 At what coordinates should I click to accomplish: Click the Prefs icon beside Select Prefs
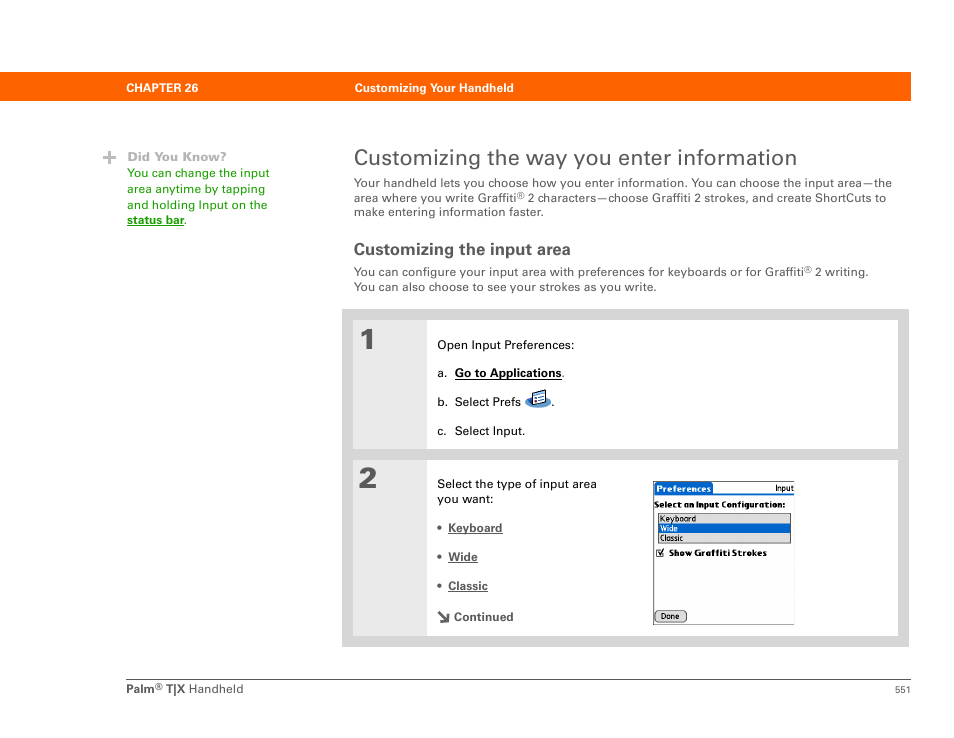point(538,399)
